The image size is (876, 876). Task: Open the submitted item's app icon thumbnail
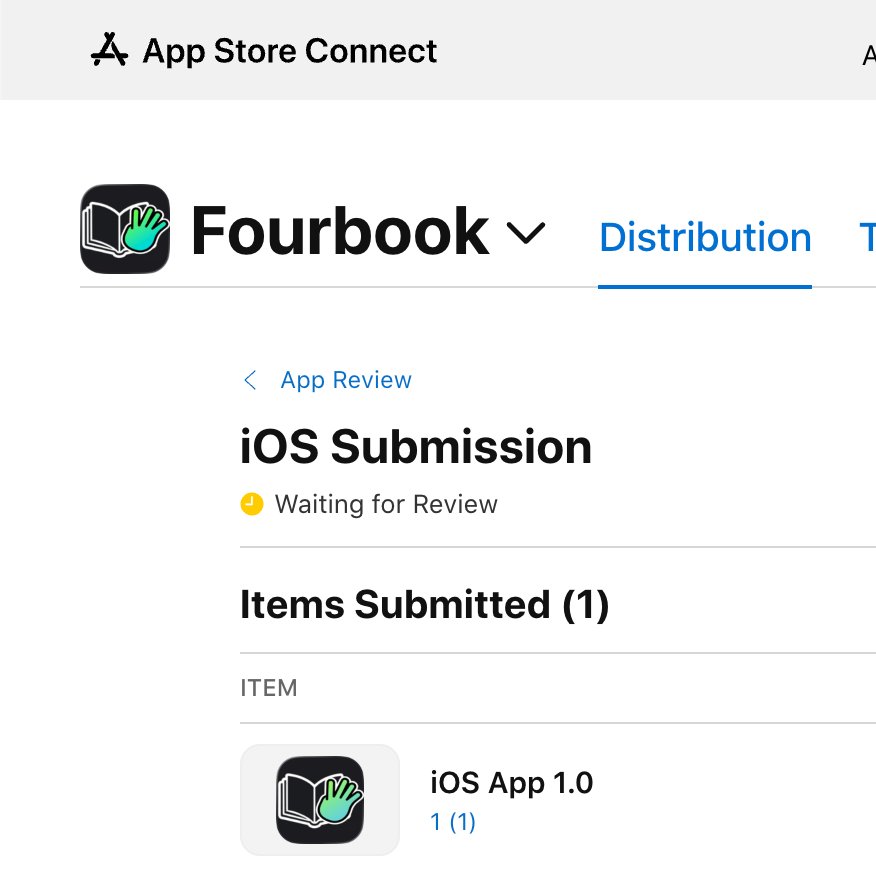pos(320,799)
